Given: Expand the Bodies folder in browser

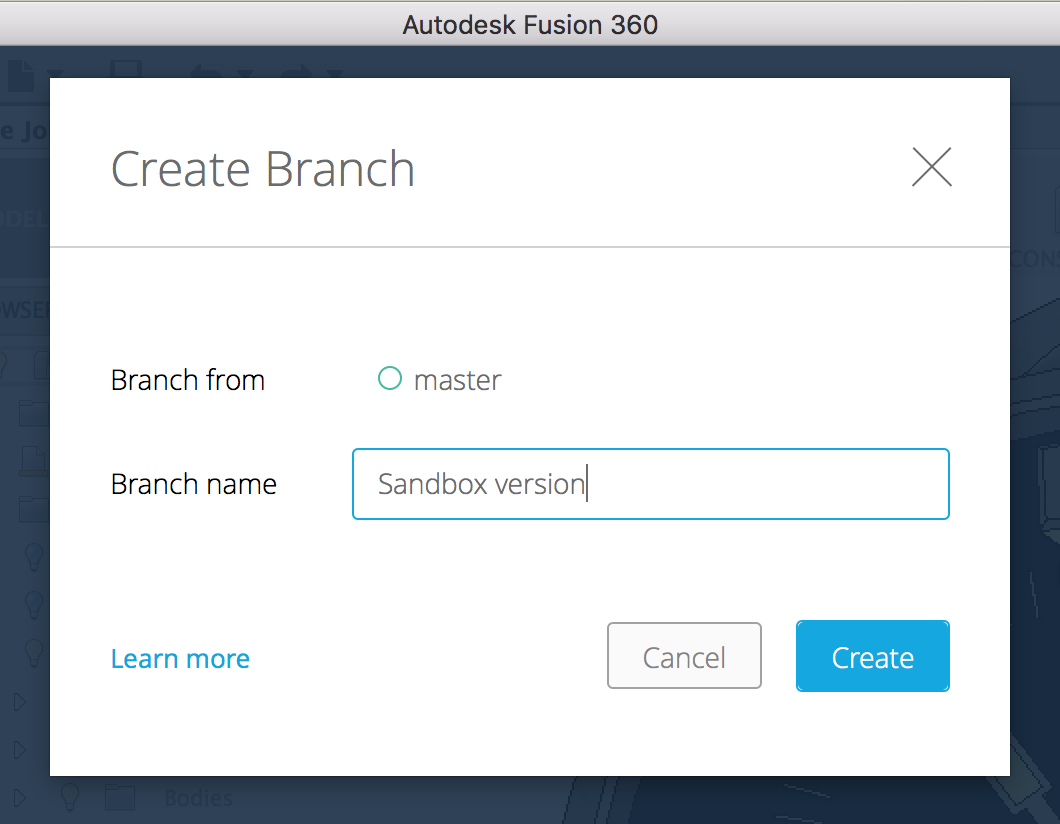Looking at the screenshot, I should pyautogui.click(x=18, y=797).
